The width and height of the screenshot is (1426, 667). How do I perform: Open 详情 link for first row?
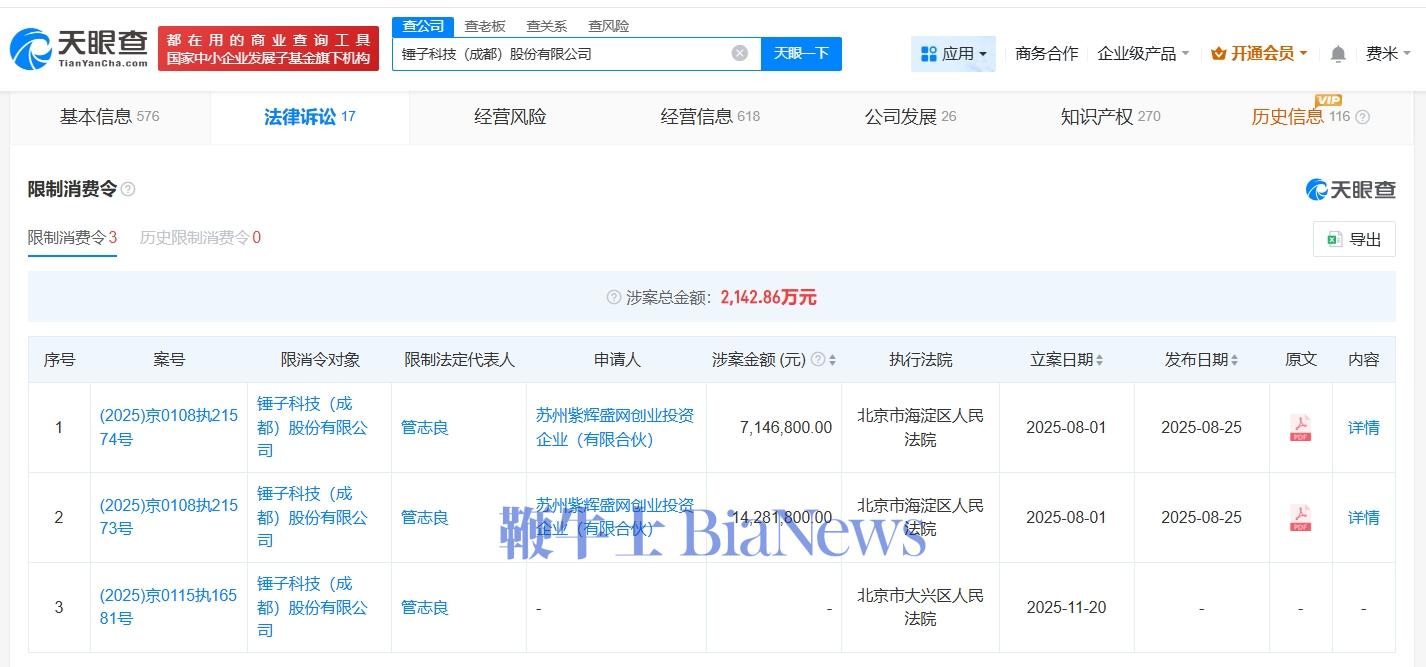click(x=1363, y=428)
